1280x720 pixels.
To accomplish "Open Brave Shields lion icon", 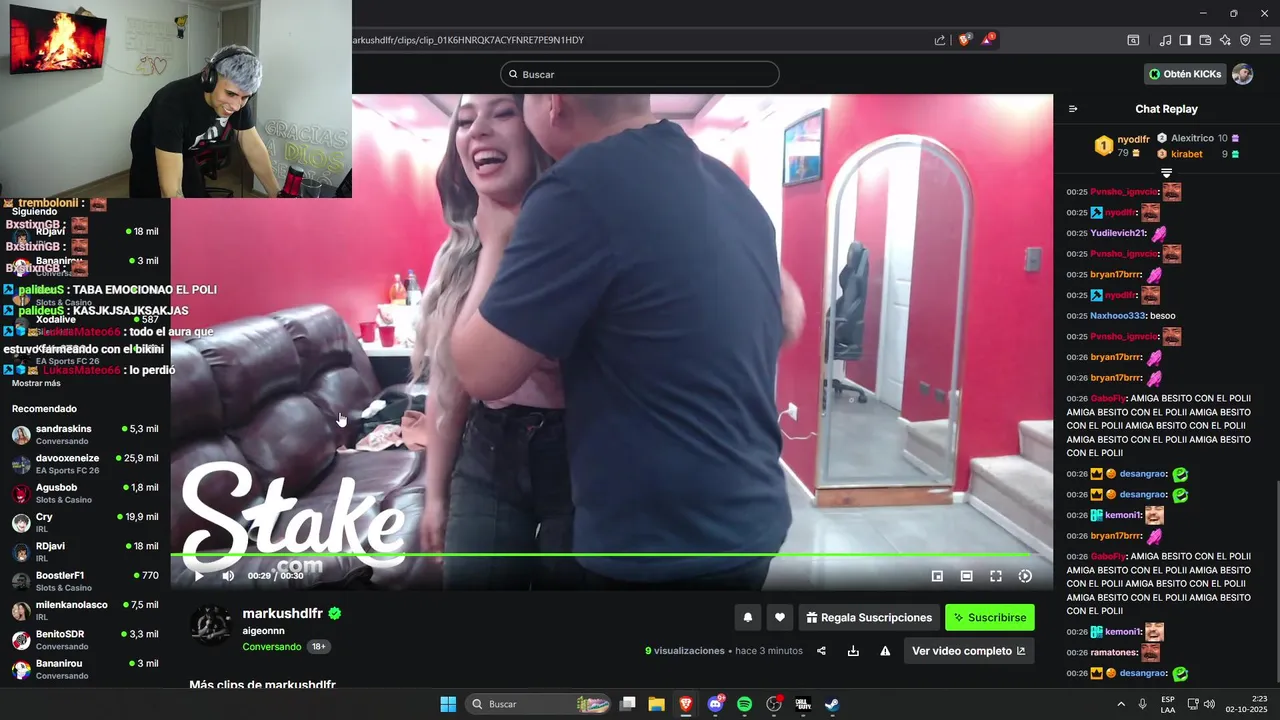I will point(965,40).
